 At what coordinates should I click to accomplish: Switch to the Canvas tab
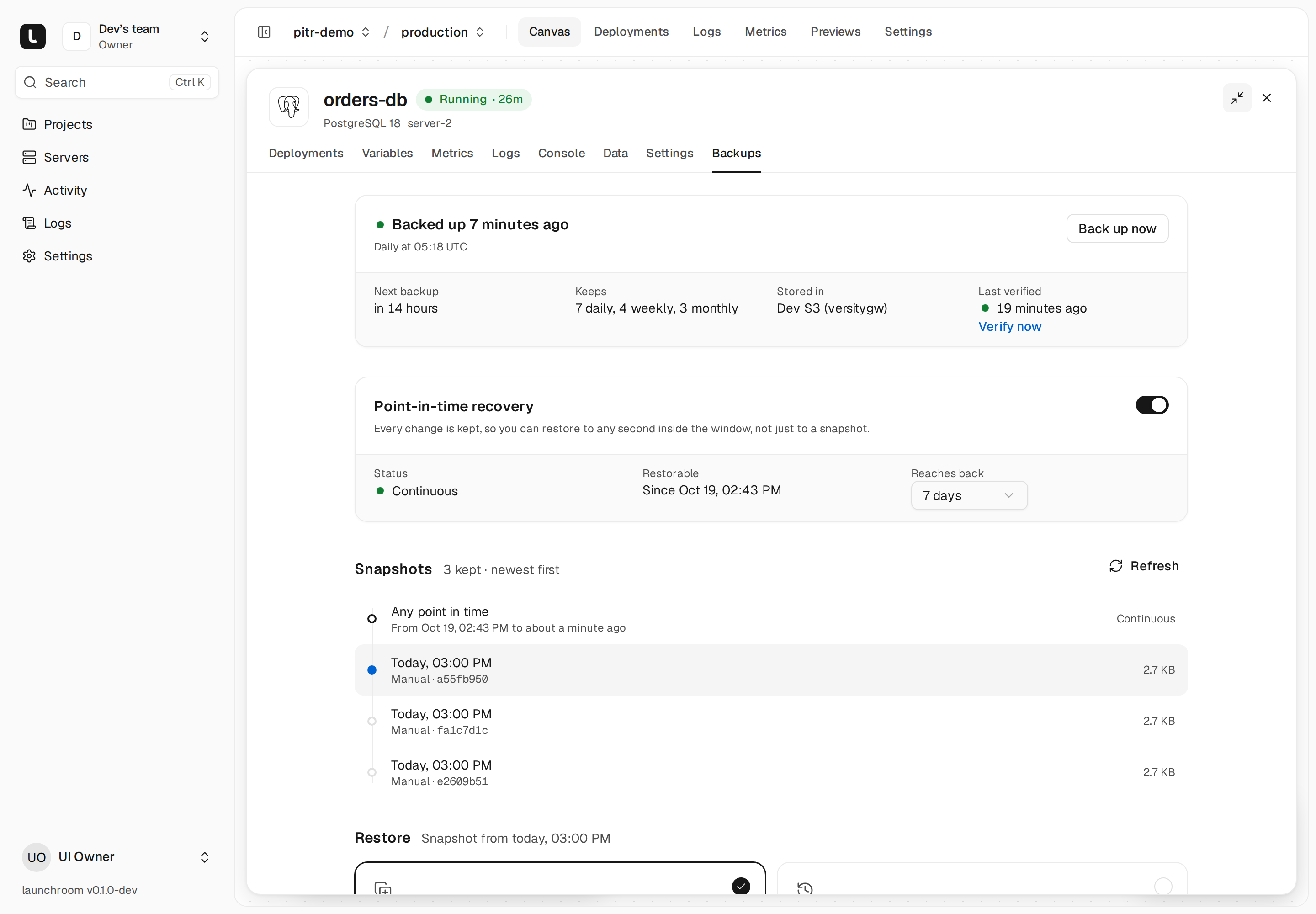pyautogui.click(x=549, y=32)
